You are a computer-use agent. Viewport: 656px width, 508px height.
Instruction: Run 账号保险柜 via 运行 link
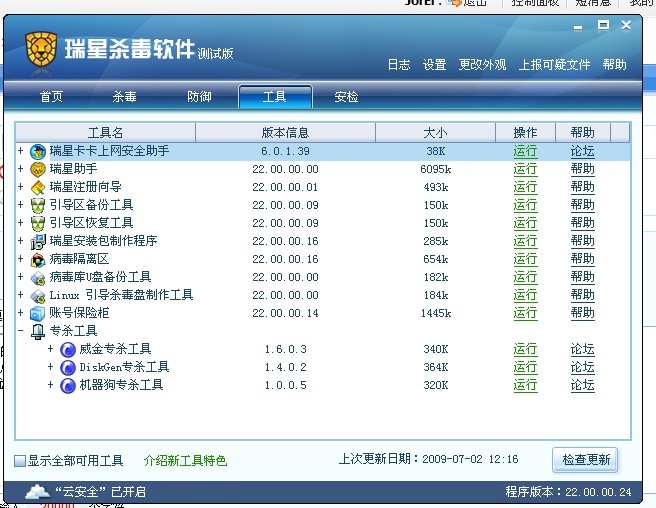[525, 313]
